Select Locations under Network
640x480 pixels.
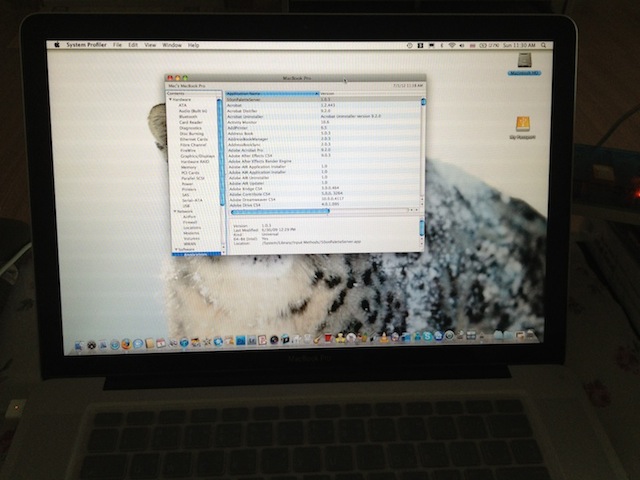pyautogui.click(x=192, y=228)
